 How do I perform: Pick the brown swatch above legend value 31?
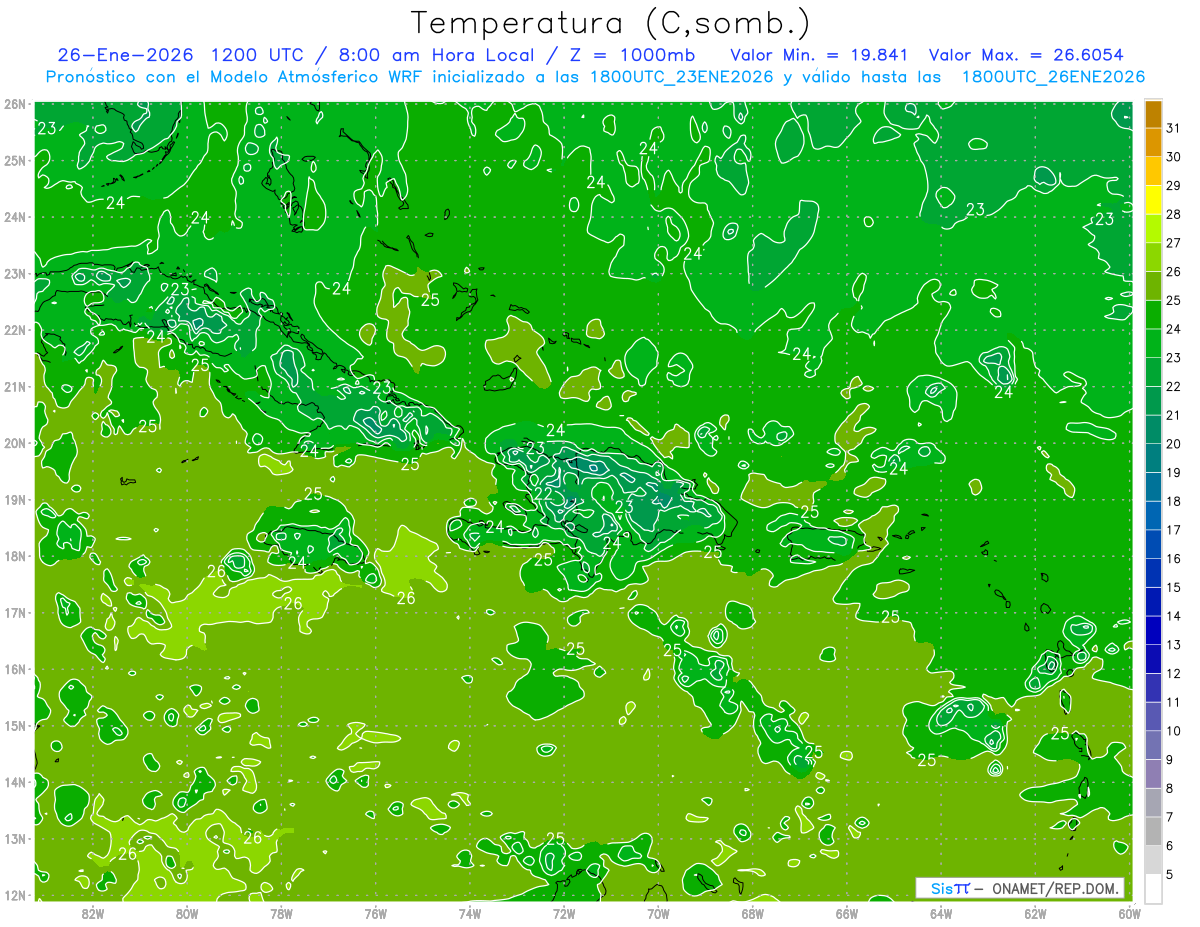click(1153, 115)
